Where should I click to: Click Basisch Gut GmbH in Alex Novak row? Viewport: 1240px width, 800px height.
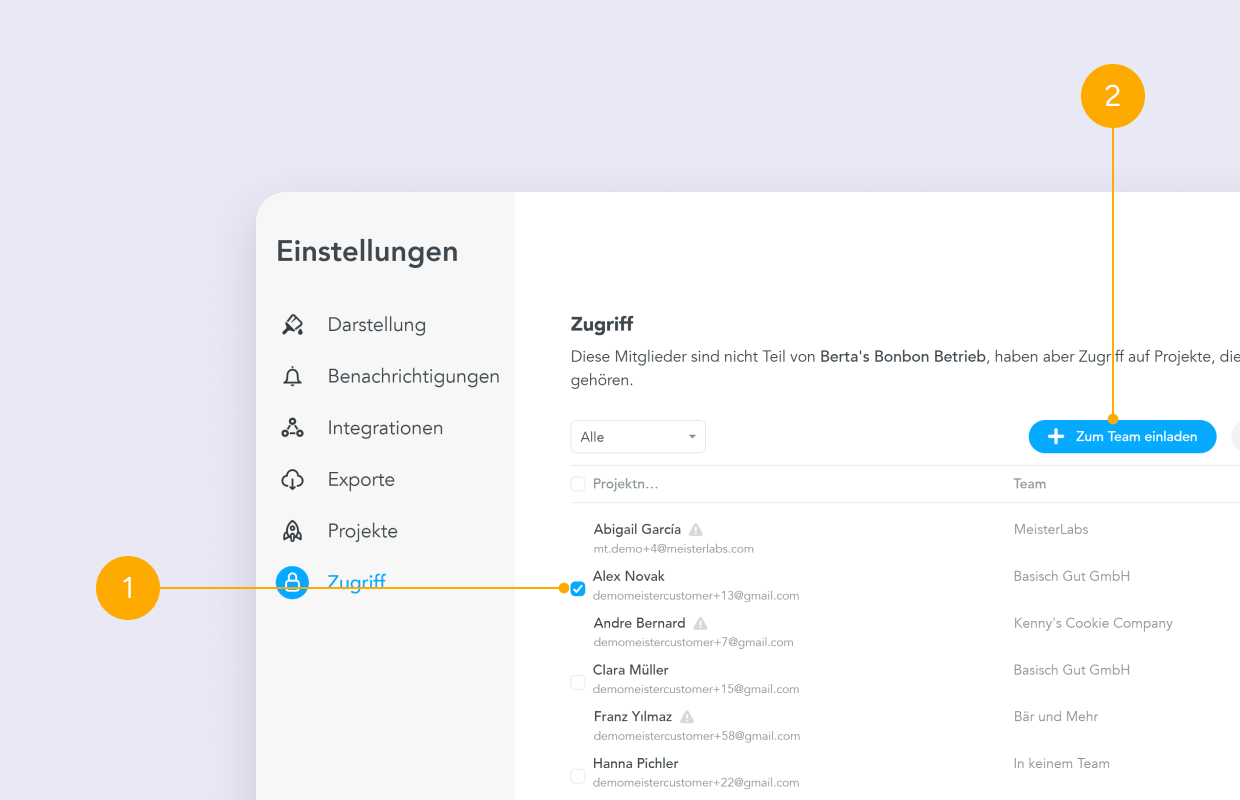coord(1072,576)
